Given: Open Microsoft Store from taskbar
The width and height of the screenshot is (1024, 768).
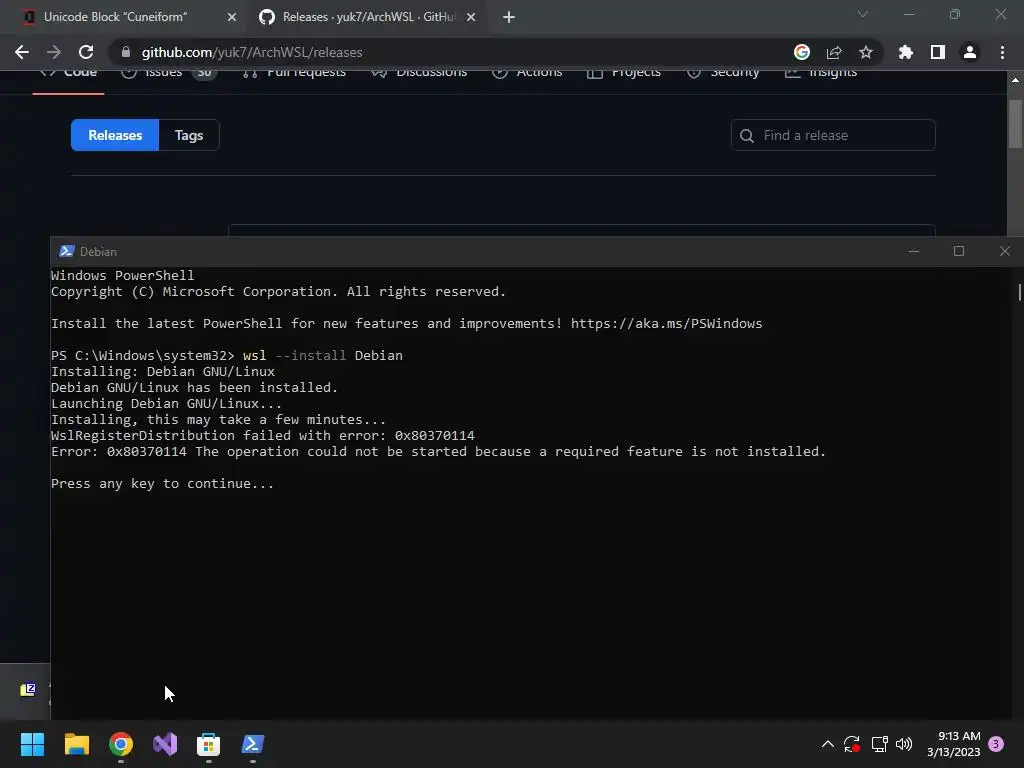Looking at the screenshot, I should [208, 744].
